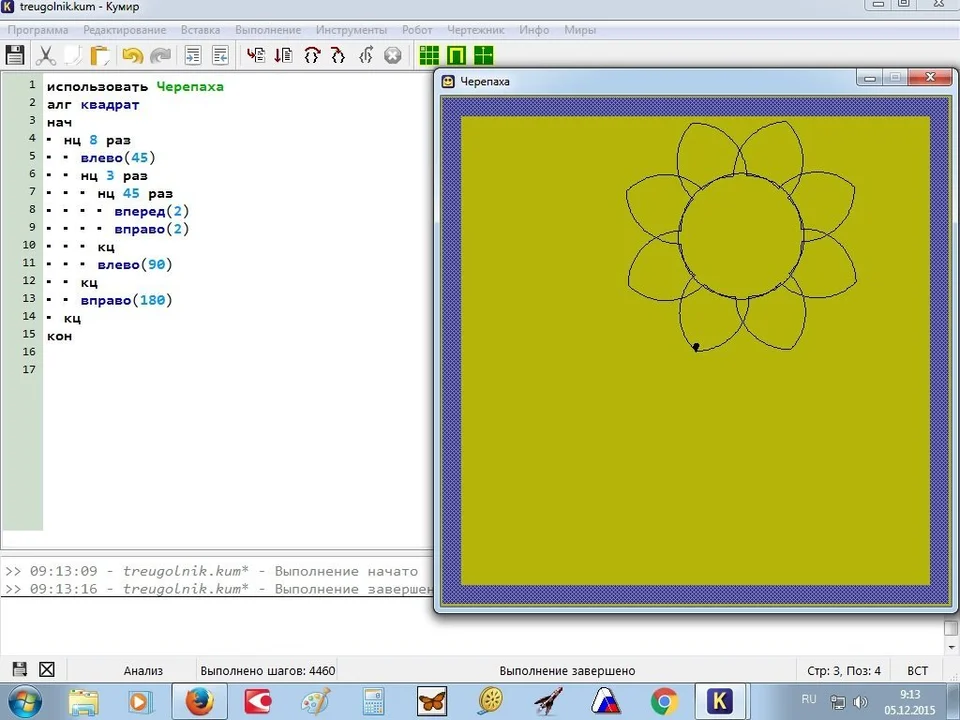The image size is (960, 720).
Task: Save console output with the bottom floppy icon
Action: (x=20, y=669)
